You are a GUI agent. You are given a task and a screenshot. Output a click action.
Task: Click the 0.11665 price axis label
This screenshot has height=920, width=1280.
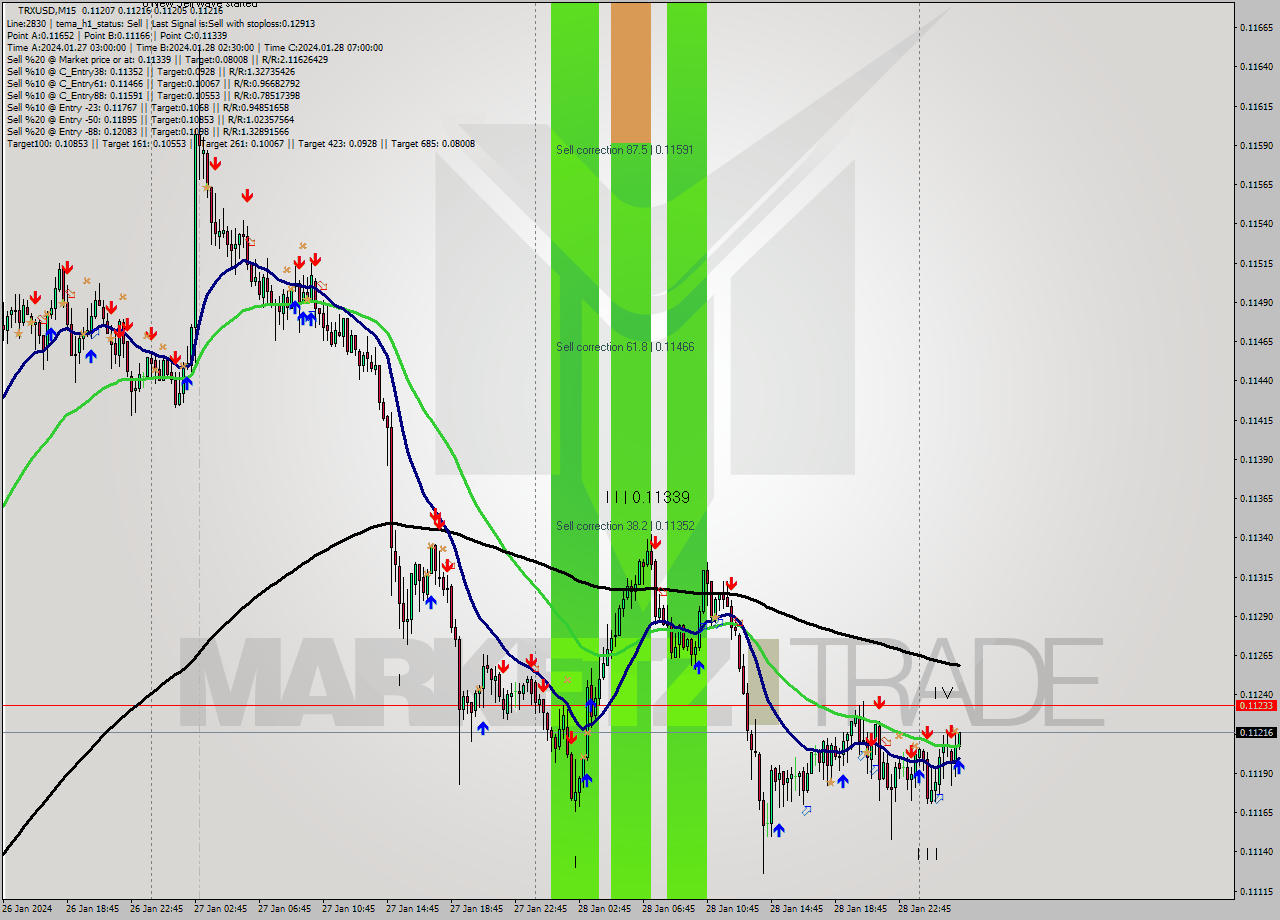pos(1256,27)
